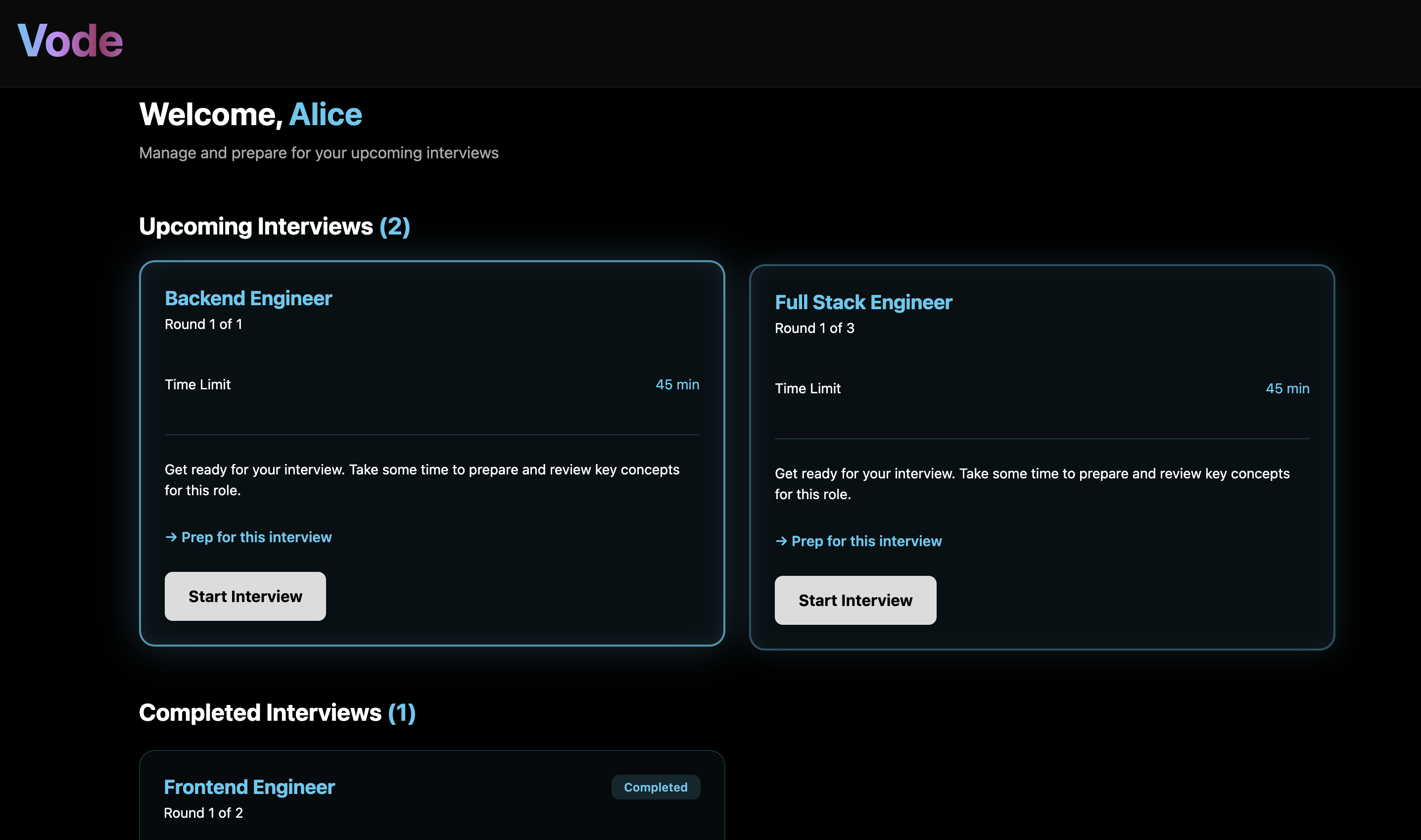The image size is (1421, 840).
Task: Click the Backend Engineer card title
Action: click(x=248, y=298)
